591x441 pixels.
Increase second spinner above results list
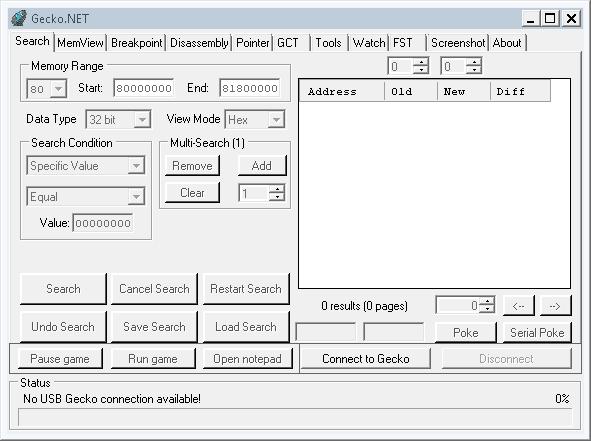(x=474, y=63)
